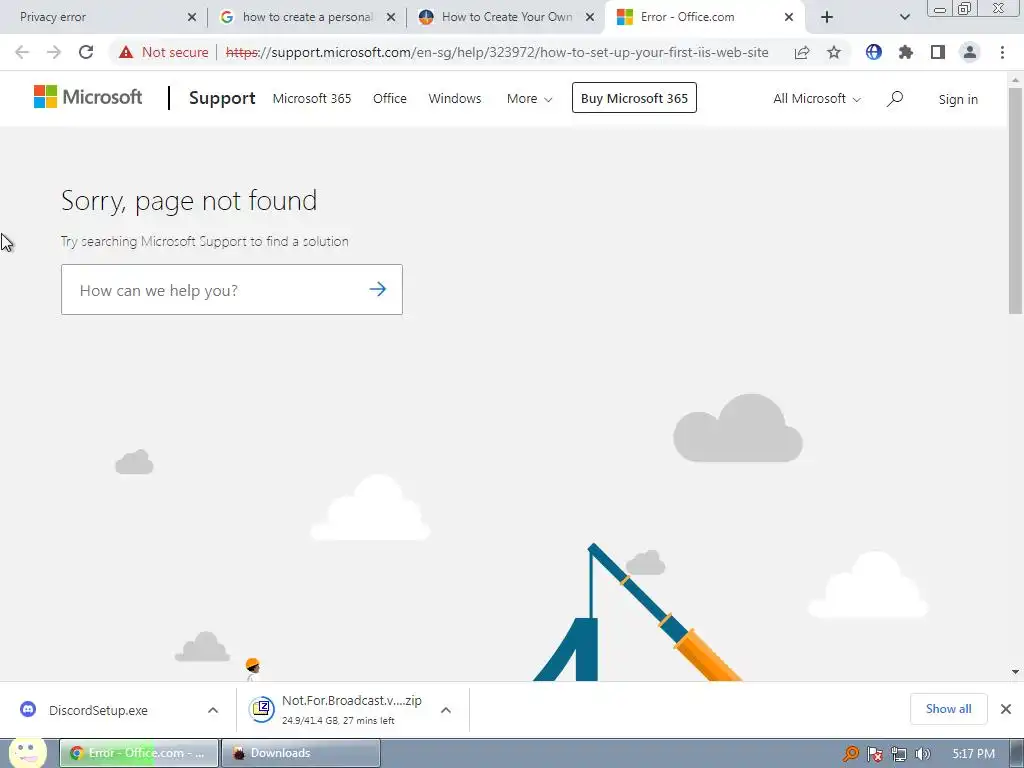The image size is (1024, 768).
Task: Open Chrome three-dot menu
Action: [x=1002, y=52]
